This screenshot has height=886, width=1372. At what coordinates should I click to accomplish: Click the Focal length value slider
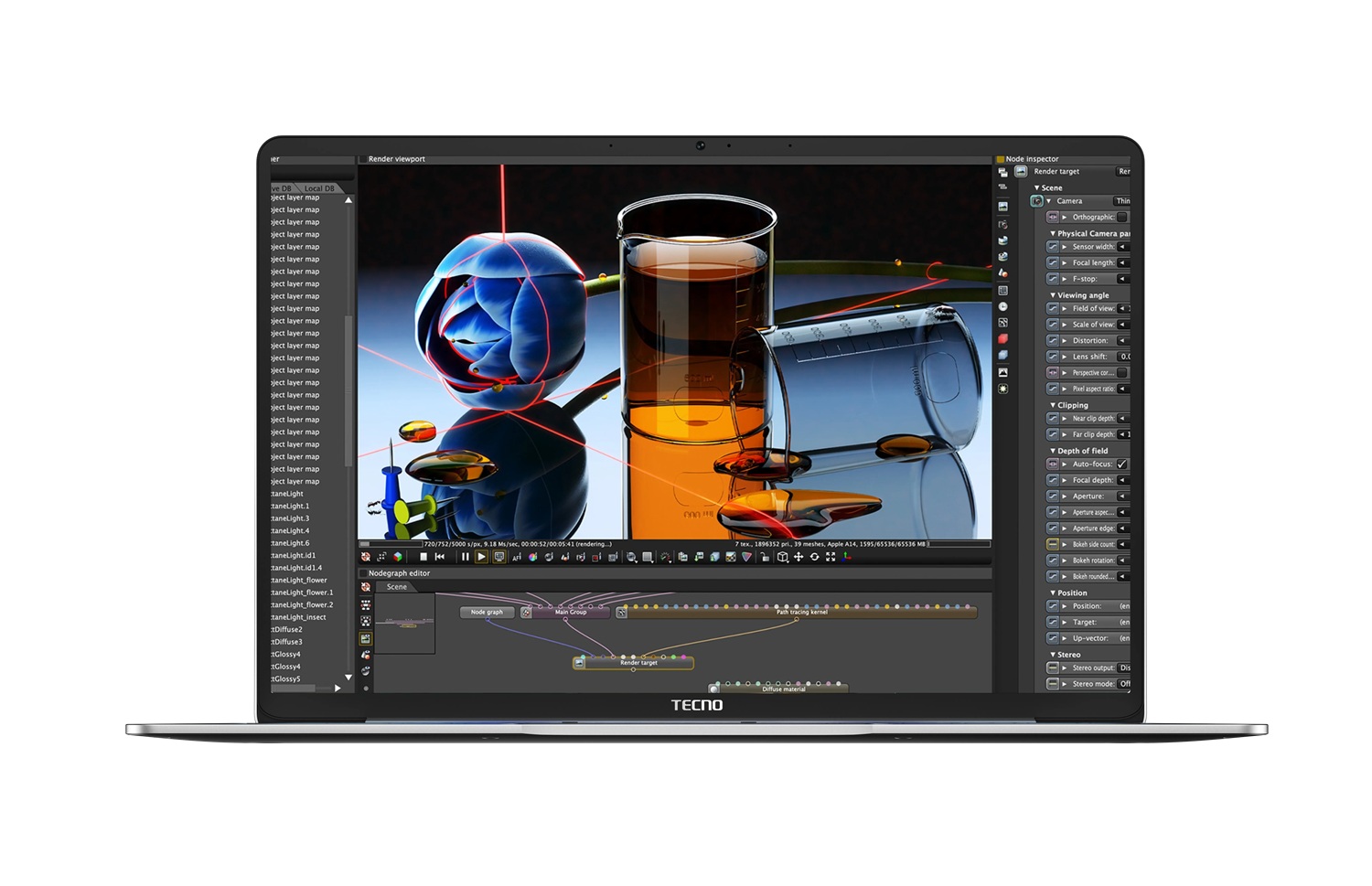(x=1127, y=262)
